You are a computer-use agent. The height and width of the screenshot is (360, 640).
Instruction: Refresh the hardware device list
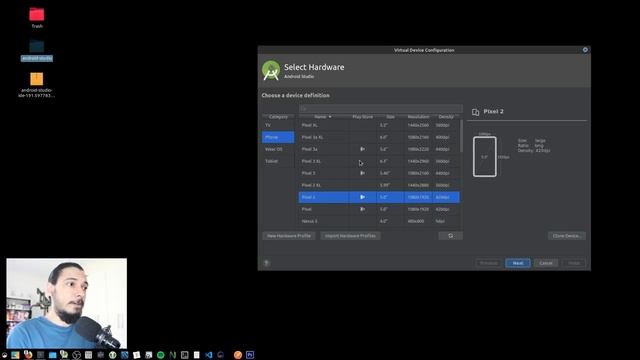click(451, 236)
